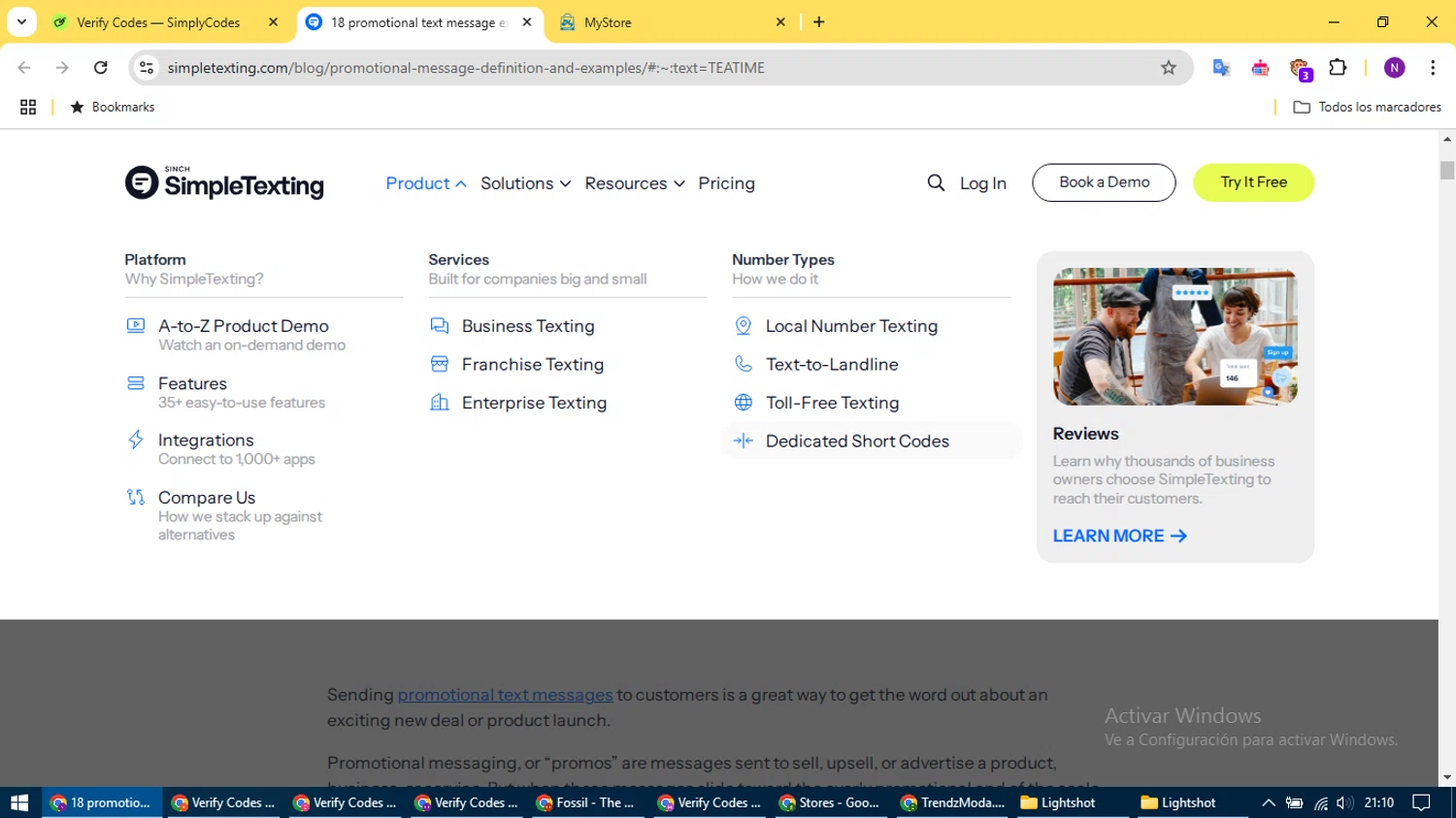Click the address bar URL field
Image resolution: width=1456 pixels, height=818 pixels.
point(660,68)
